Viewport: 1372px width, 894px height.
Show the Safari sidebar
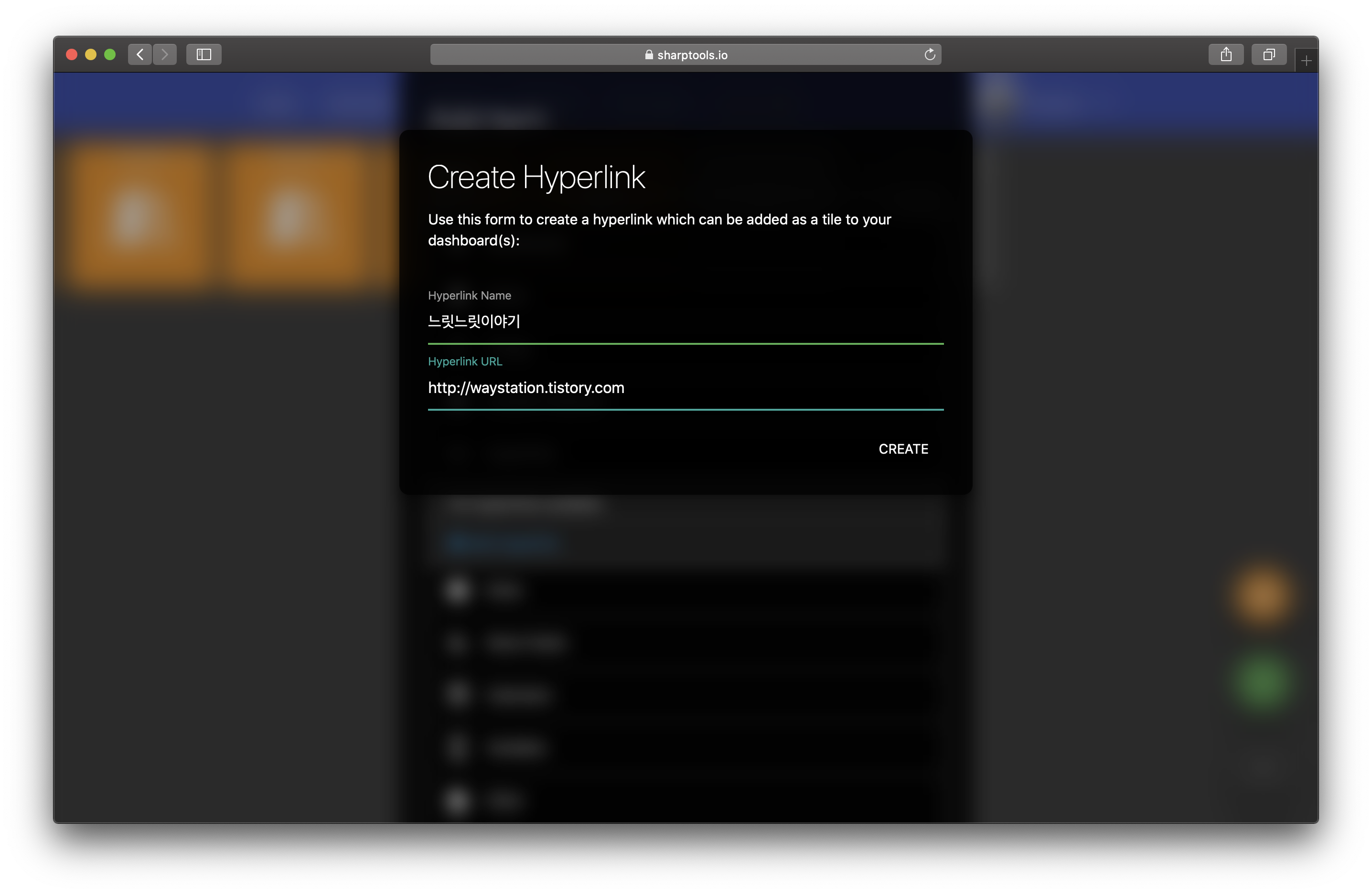pyautogui.click(x=204, y=54)
